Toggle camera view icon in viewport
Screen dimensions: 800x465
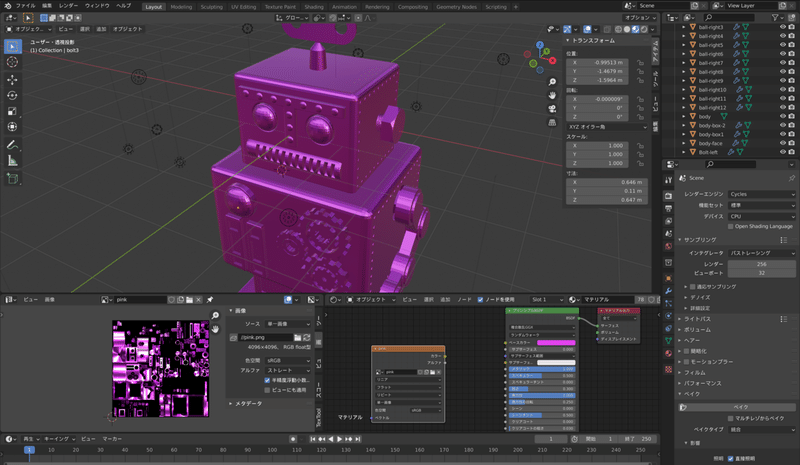[x=552, y=109]
